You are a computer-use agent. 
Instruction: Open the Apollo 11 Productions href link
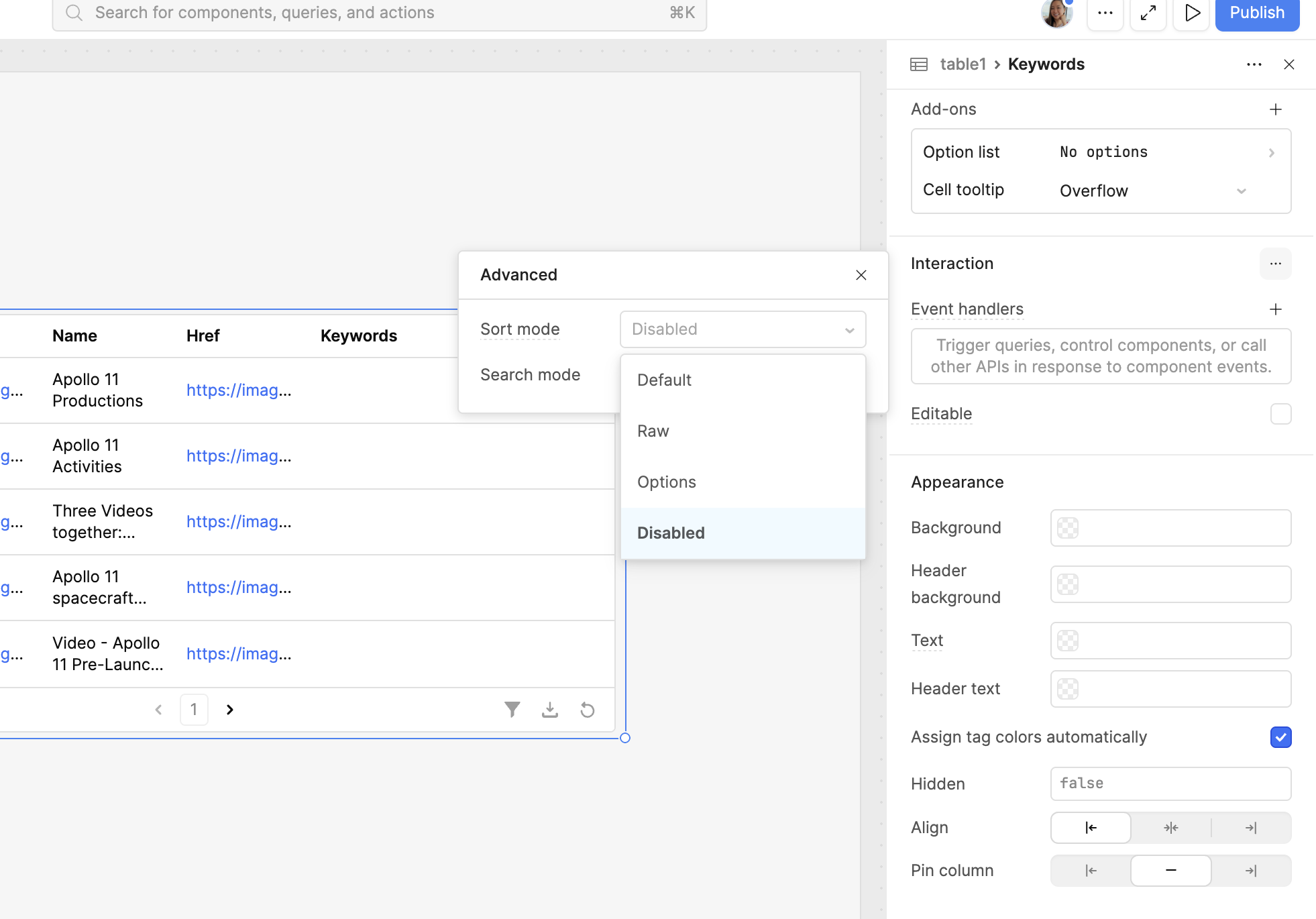pyautogui.click(x=239, y=390)
